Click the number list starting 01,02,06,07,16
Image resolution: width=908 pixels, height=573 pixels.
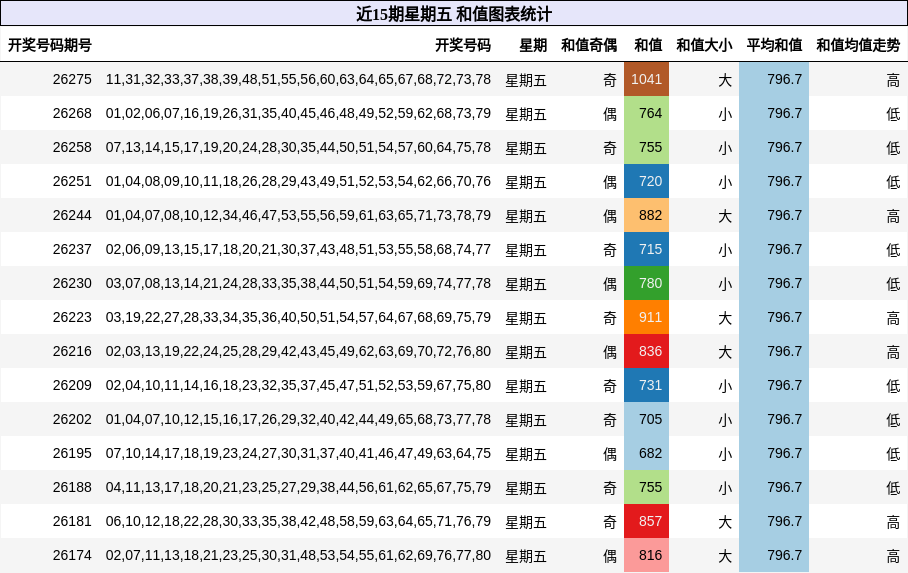298,114
